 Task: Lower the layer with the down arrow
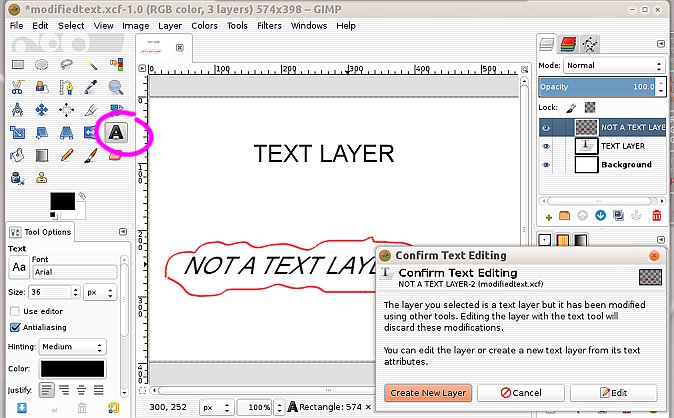click(x=600, y=215)
